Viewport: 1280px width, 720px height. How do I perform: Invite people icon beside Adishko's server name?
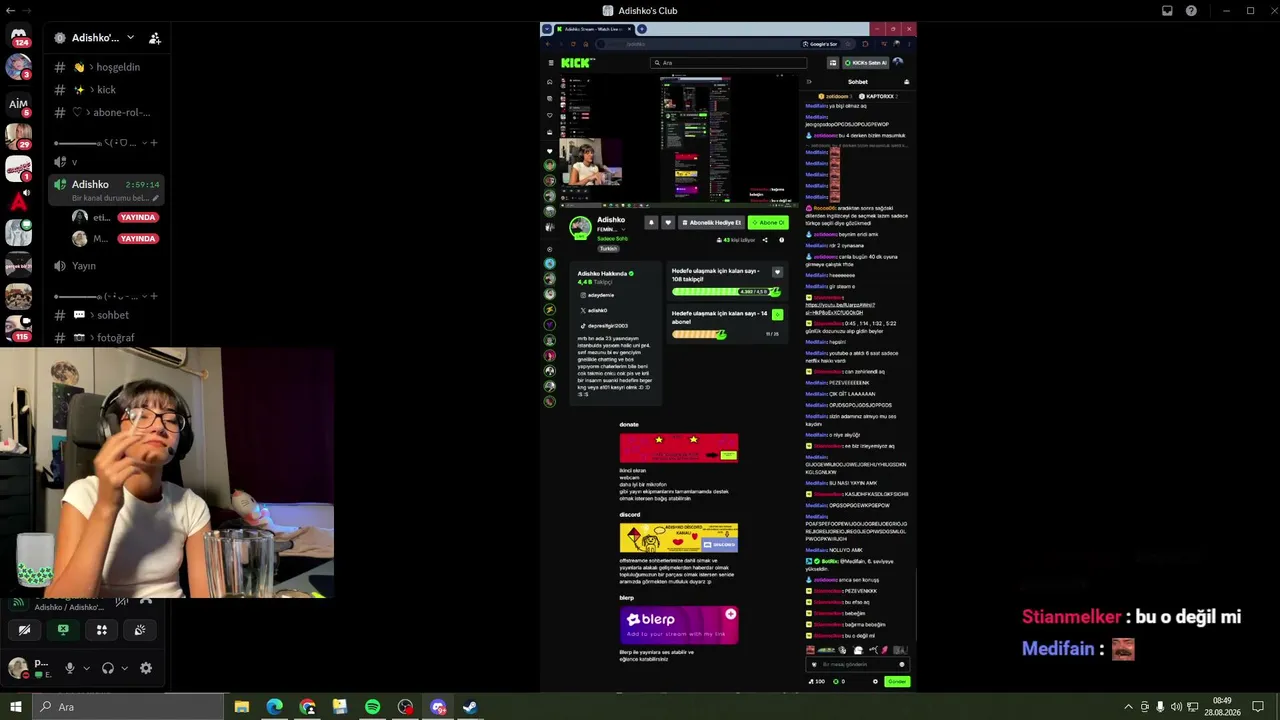(155, 38)
